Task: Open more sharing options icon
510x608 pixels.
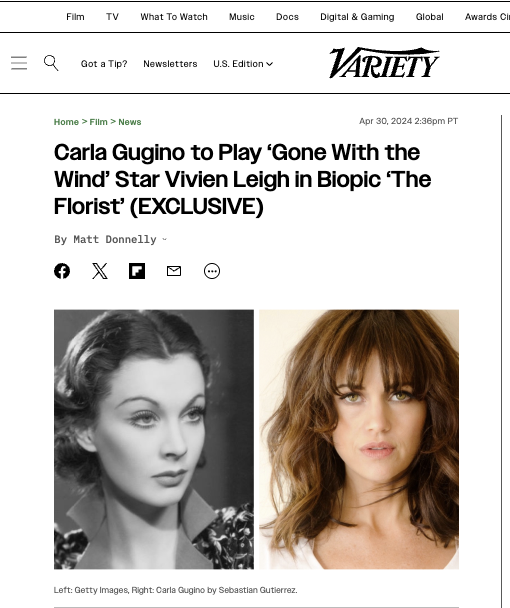Action: click(212, 271)
